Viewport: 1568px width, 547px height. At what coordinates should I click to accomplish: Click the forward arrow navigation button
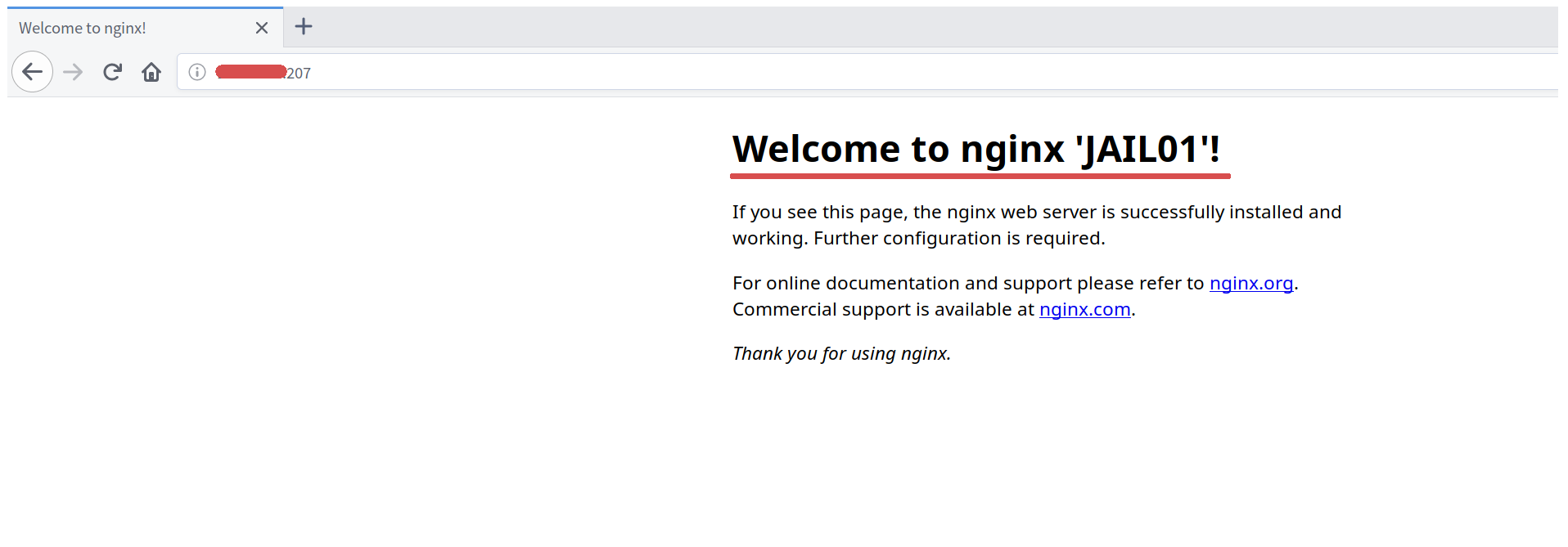tap(73, 72)
